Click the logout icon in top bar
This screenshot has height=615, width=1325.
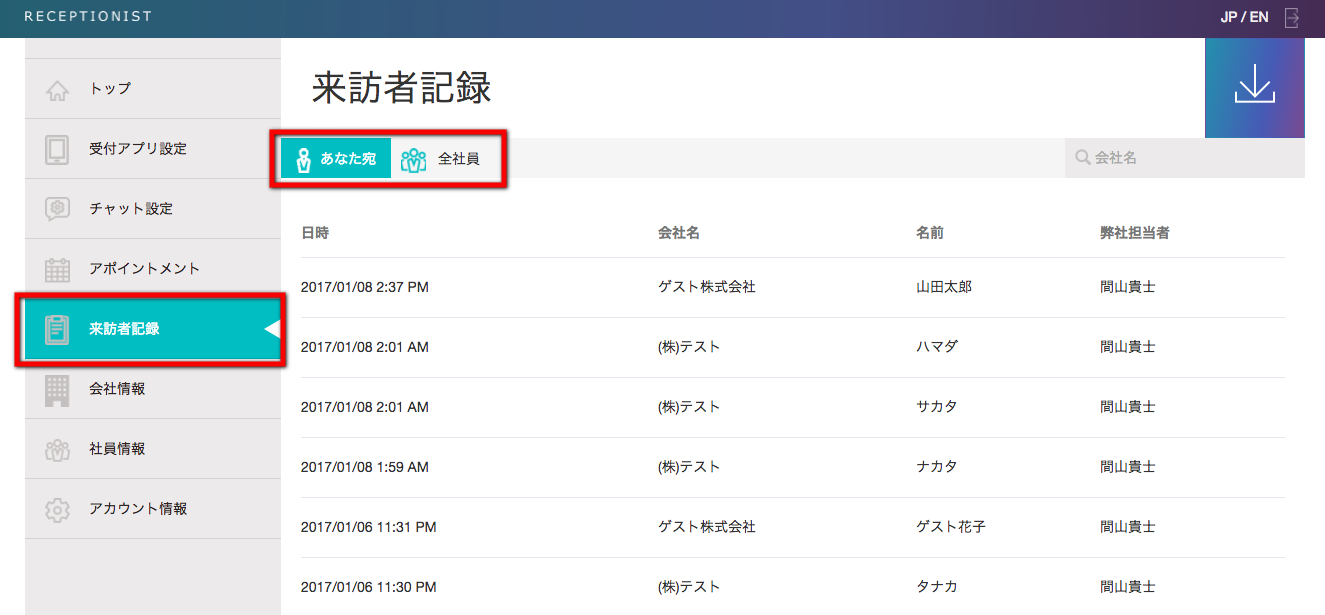(1292, 18)
